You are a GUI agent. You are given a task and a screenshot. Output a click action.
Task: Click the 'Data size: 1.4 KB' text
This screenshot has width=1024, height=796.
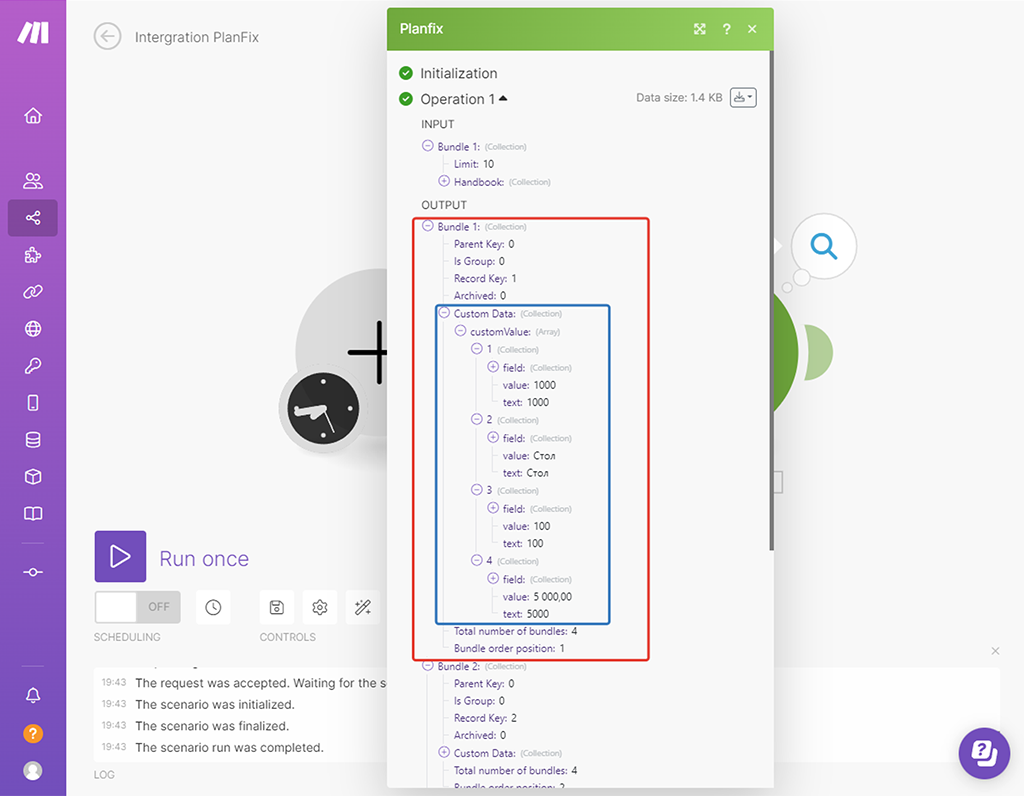point(679,98)
